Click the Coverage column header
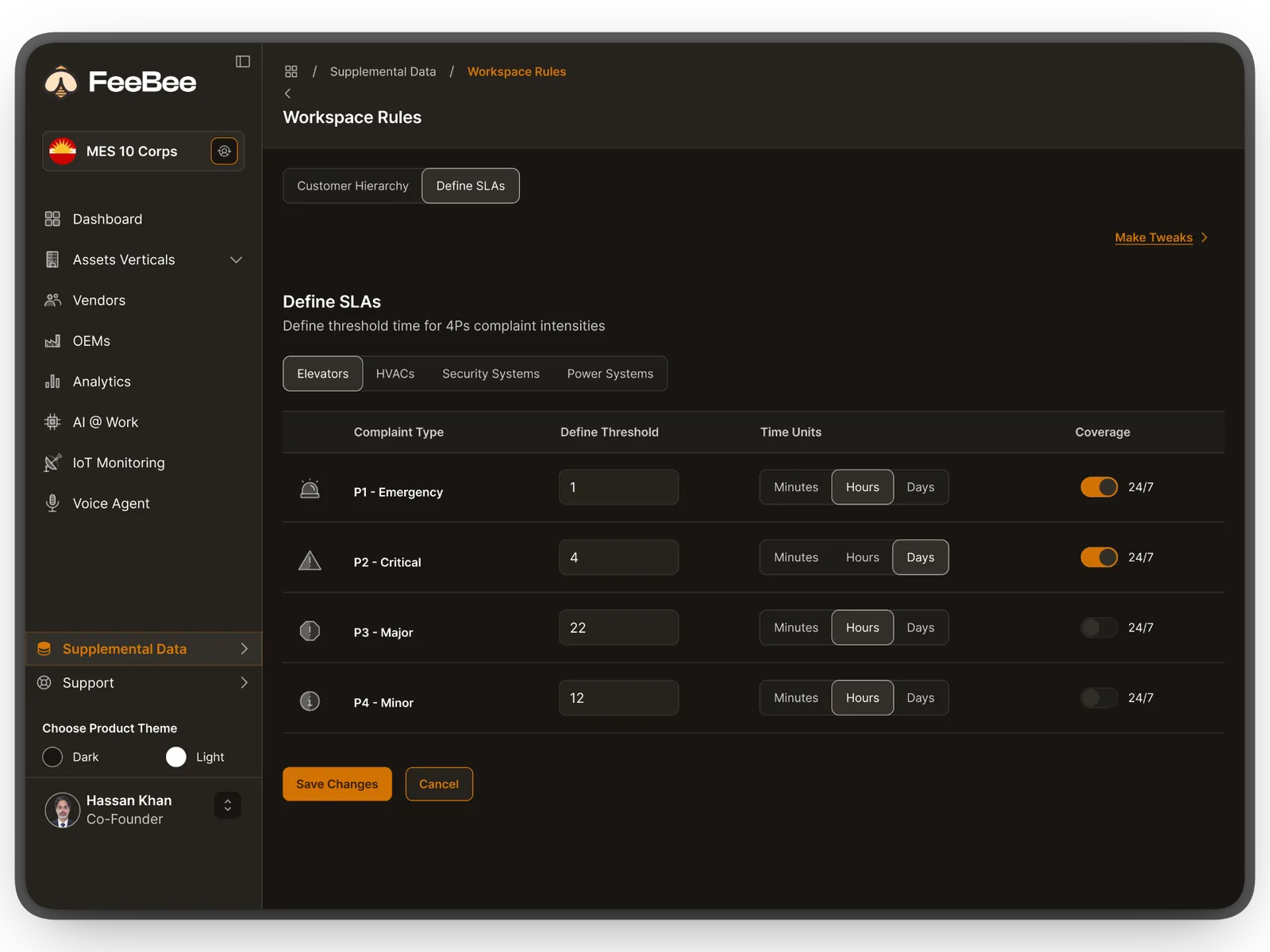The width and height of the screenshot is (1270, 952). (x=1103, y=432)
